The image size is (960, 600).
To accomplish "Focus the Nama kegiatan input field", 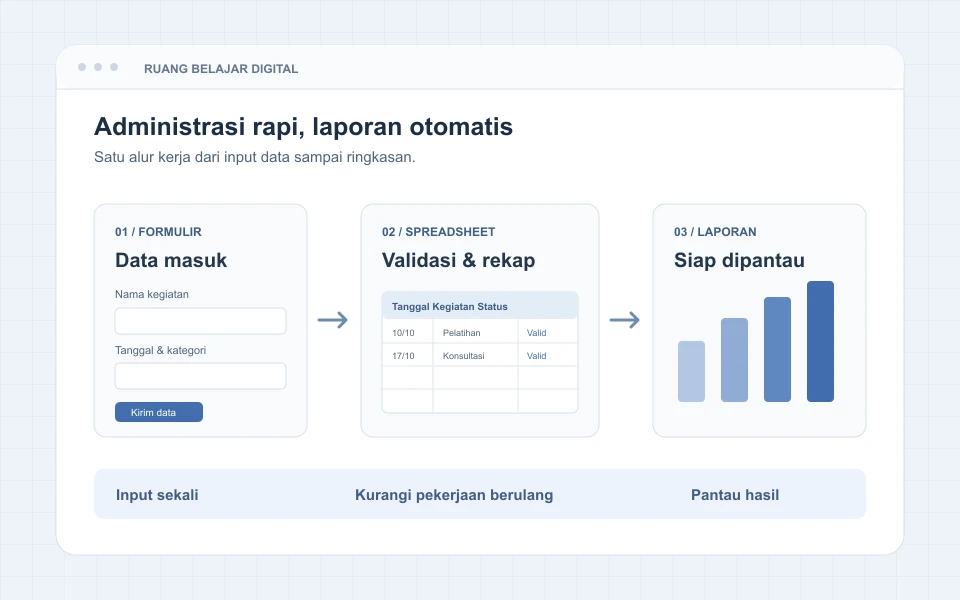I will pos(200,321).
